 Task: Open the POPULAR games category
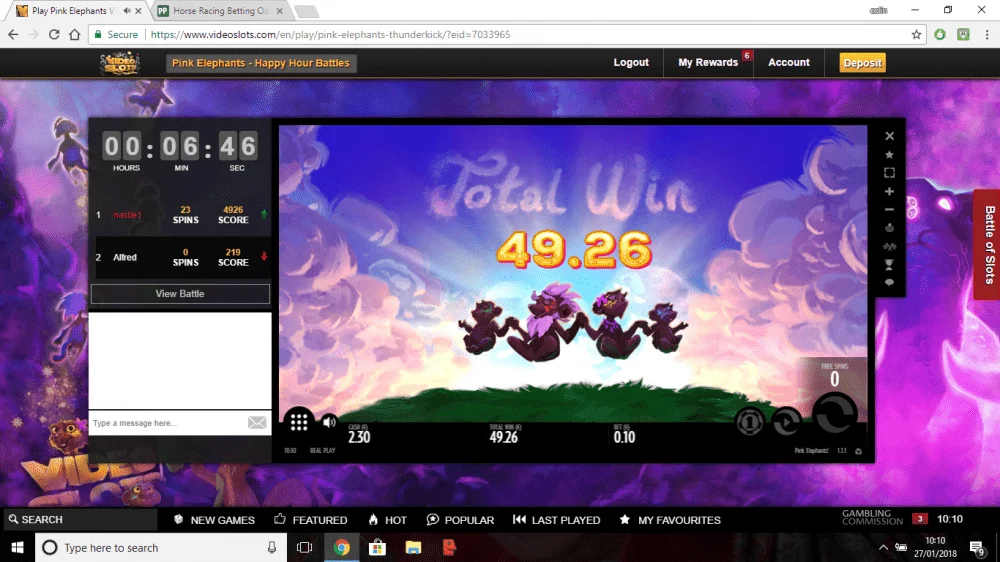coord(460,520)
